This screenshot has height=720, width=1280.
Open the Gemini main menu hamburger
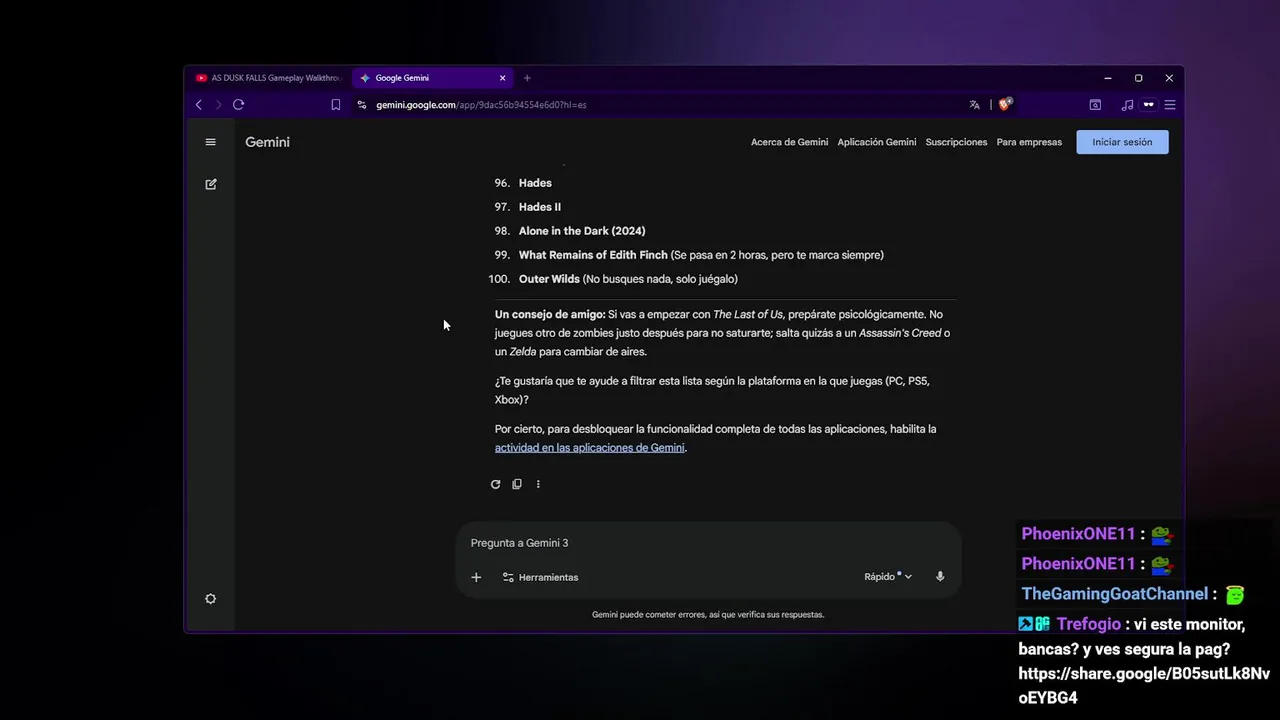[x=210, y=142]
